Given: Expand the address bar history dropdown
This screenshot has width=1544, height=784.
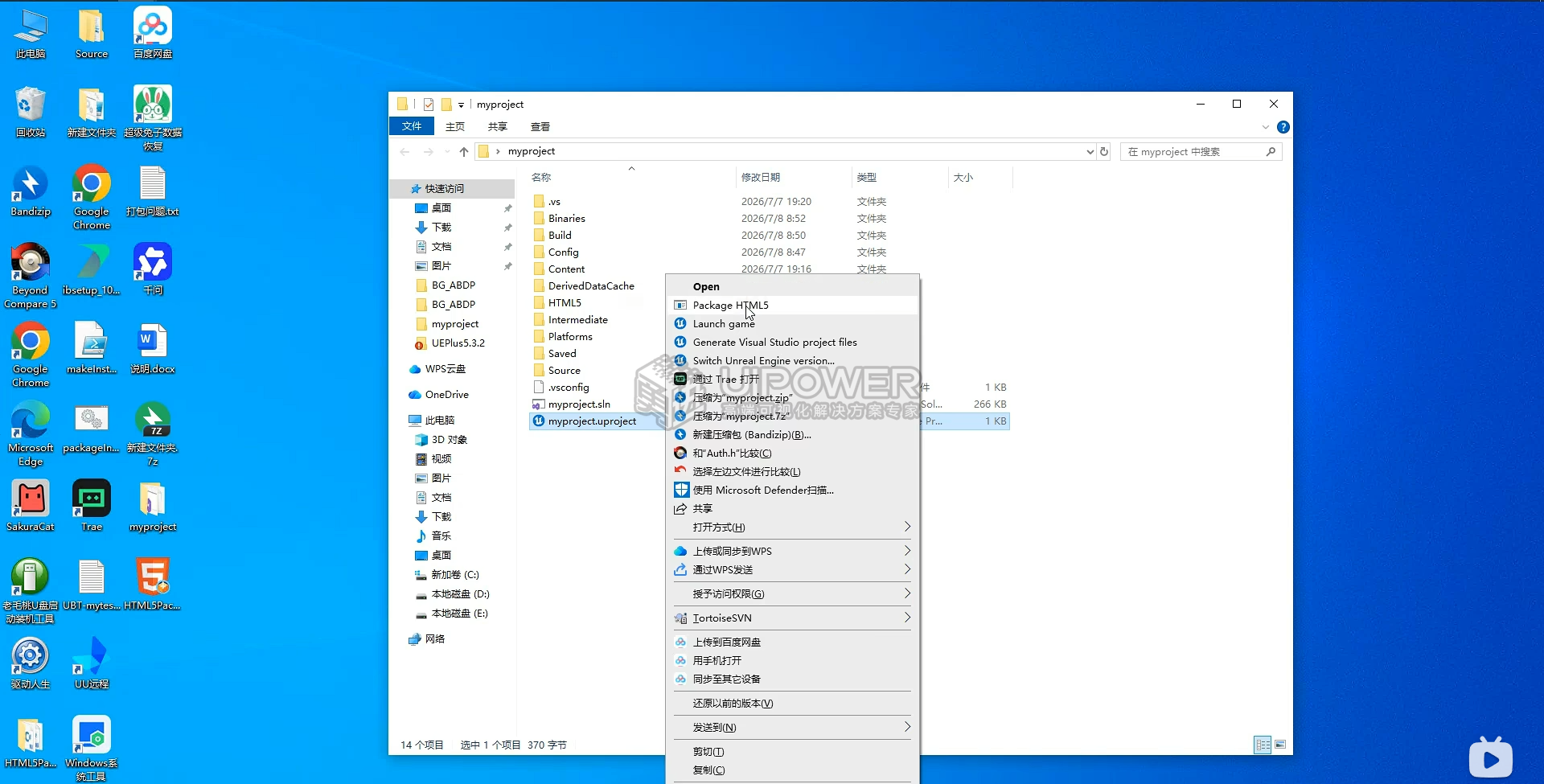Looking at the screenshot, I should tap(1090, 151).
